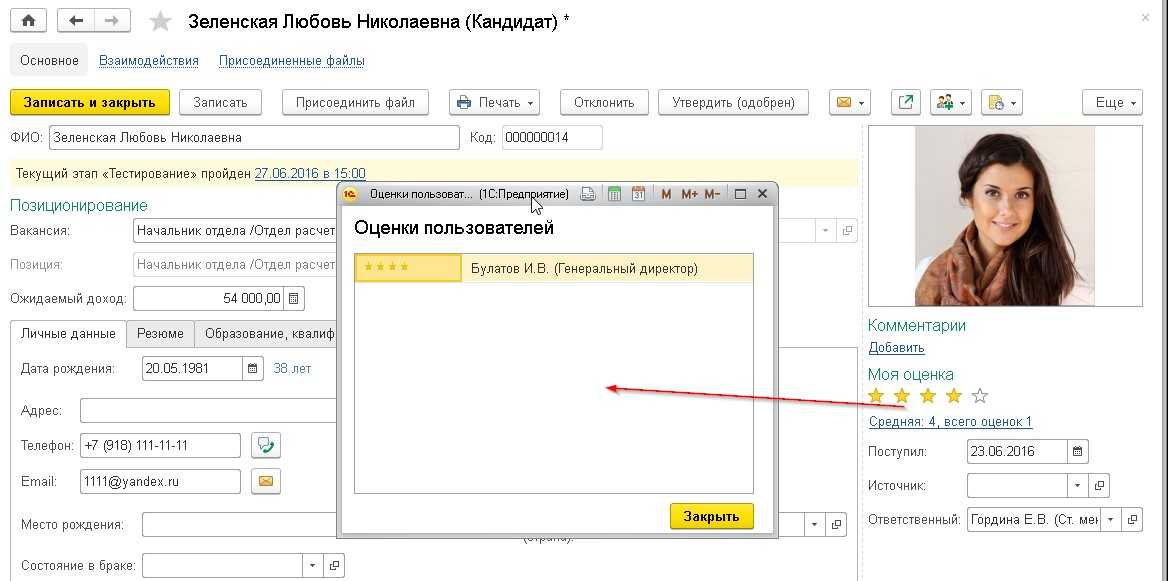Expand the Источник dropdown list

pyautogui.click(x=1077, y=486)
